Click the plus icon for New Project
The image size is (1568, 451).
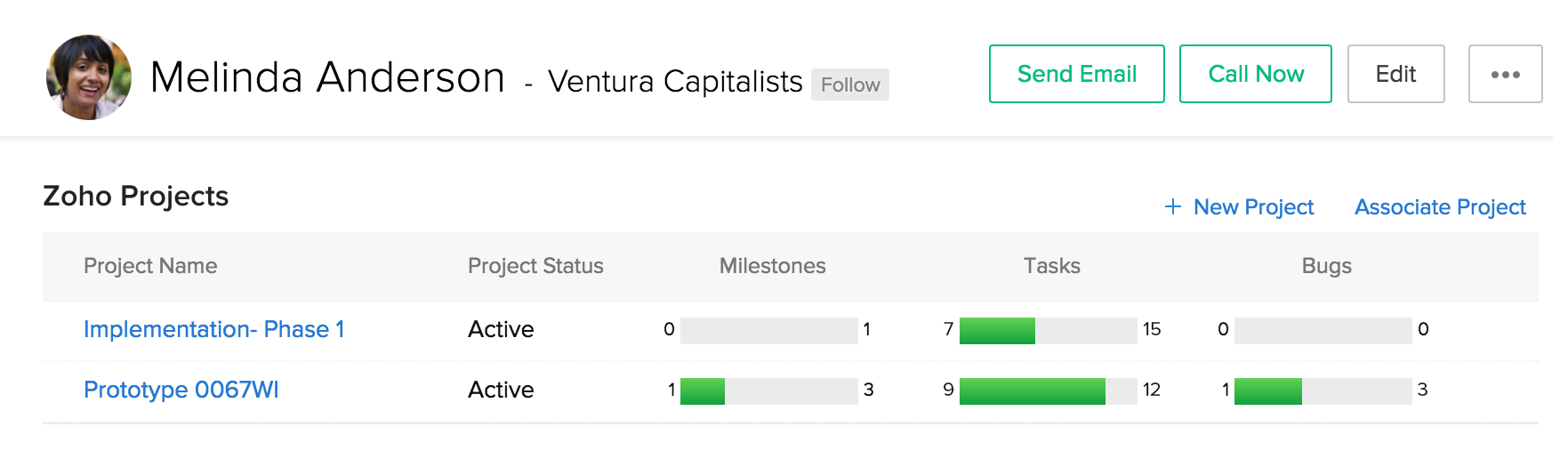(1173, 206)
